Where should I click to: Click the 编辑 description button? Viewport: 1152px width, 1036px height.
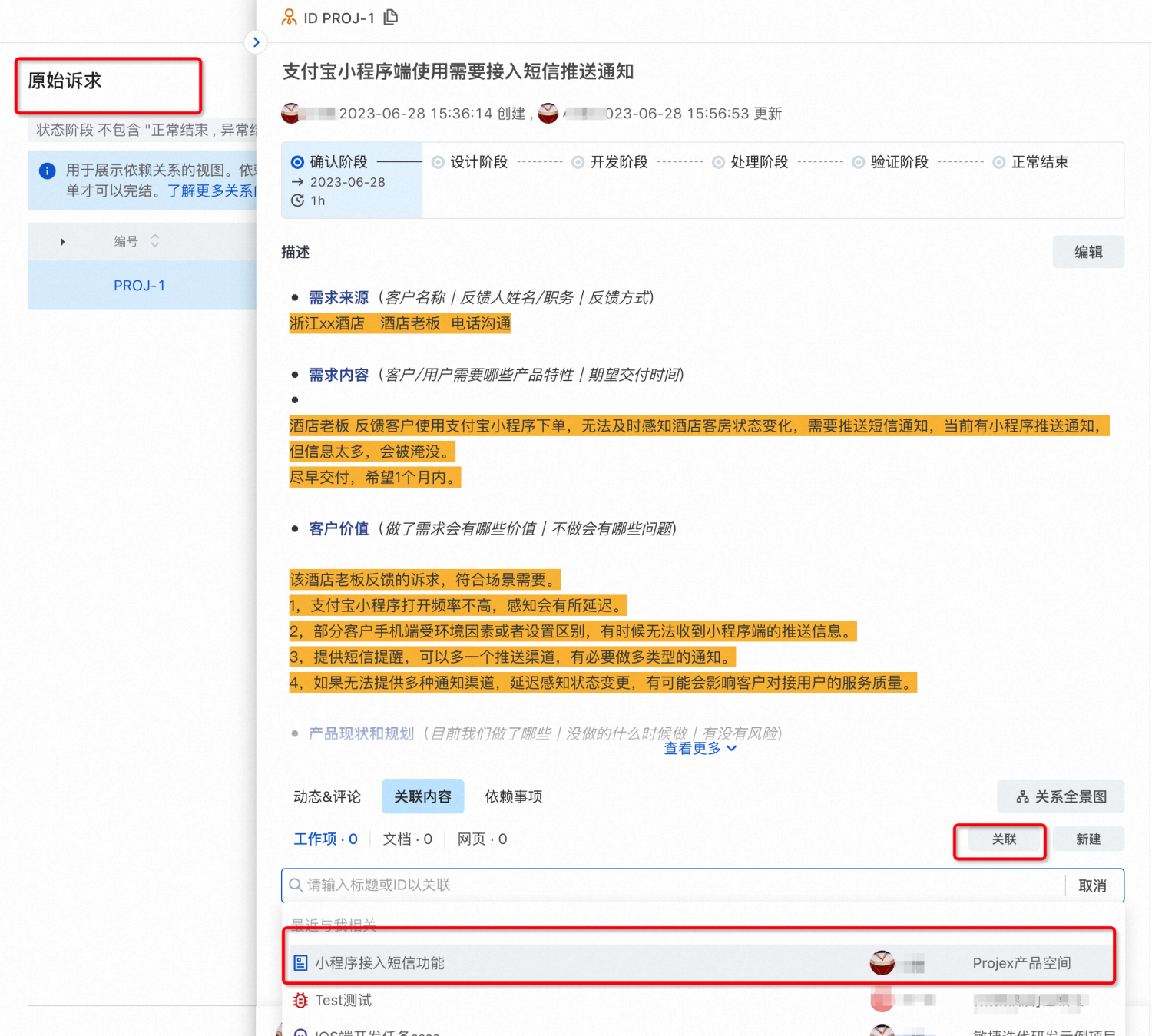pos(1088,252)
